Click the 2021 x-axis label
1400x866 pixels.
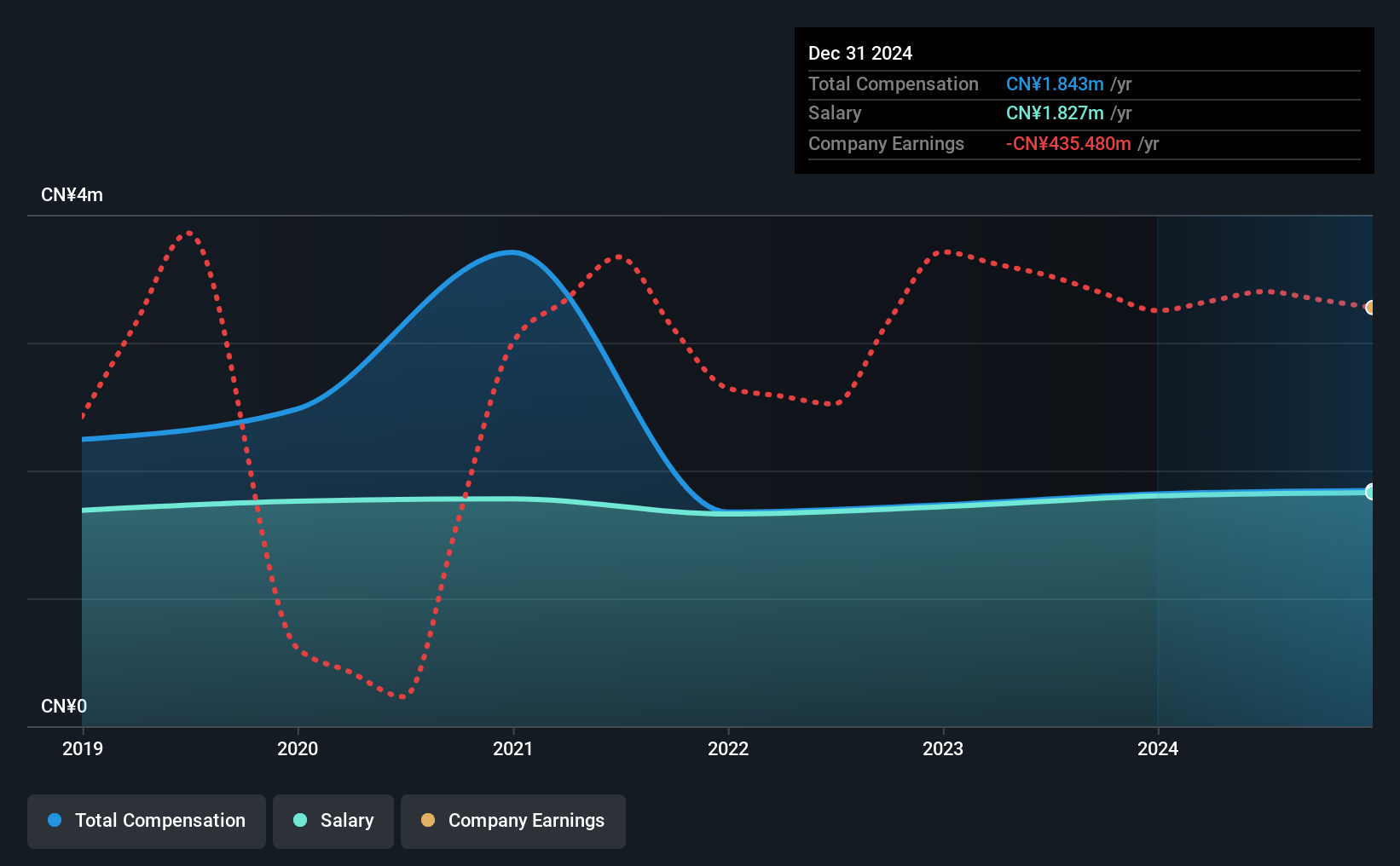point(512,749)
